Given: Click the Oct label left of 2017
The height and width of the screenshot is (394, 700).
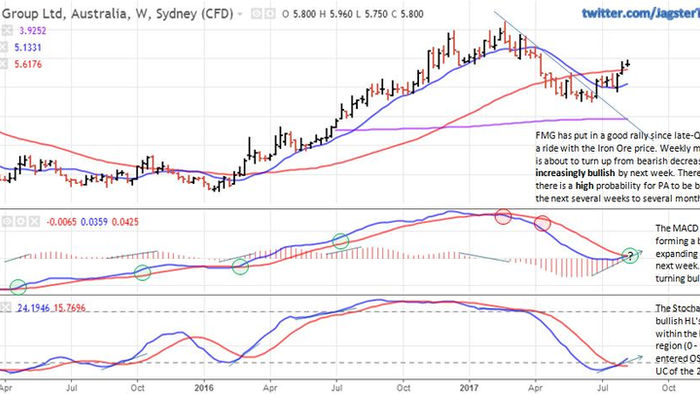Looking at the screenshot, I should [403, 388].
